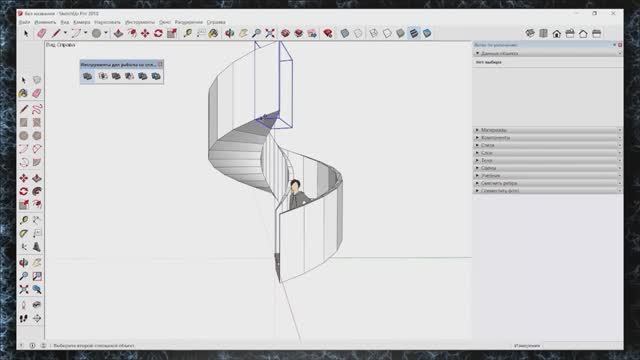
Task: Enable Shaded face style
Action: 400,33
